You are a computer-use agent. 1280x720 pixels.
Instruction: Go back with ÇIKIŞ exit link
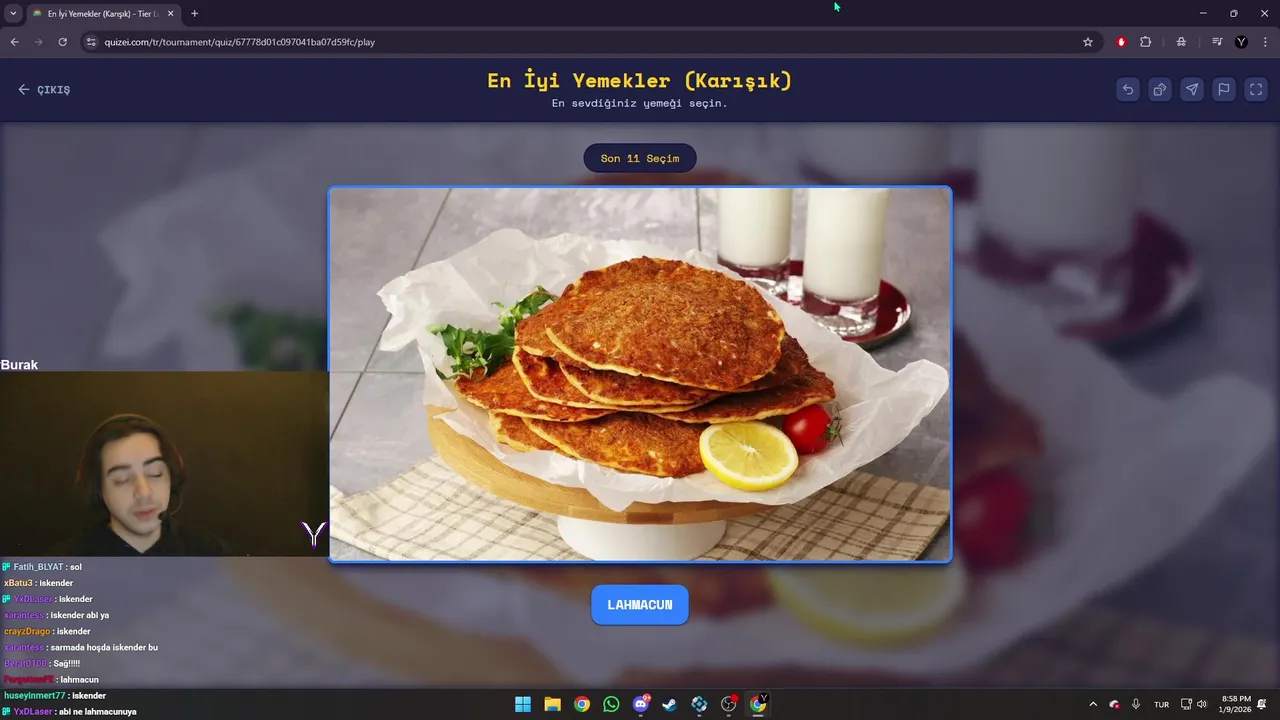(x=44, y=89)
